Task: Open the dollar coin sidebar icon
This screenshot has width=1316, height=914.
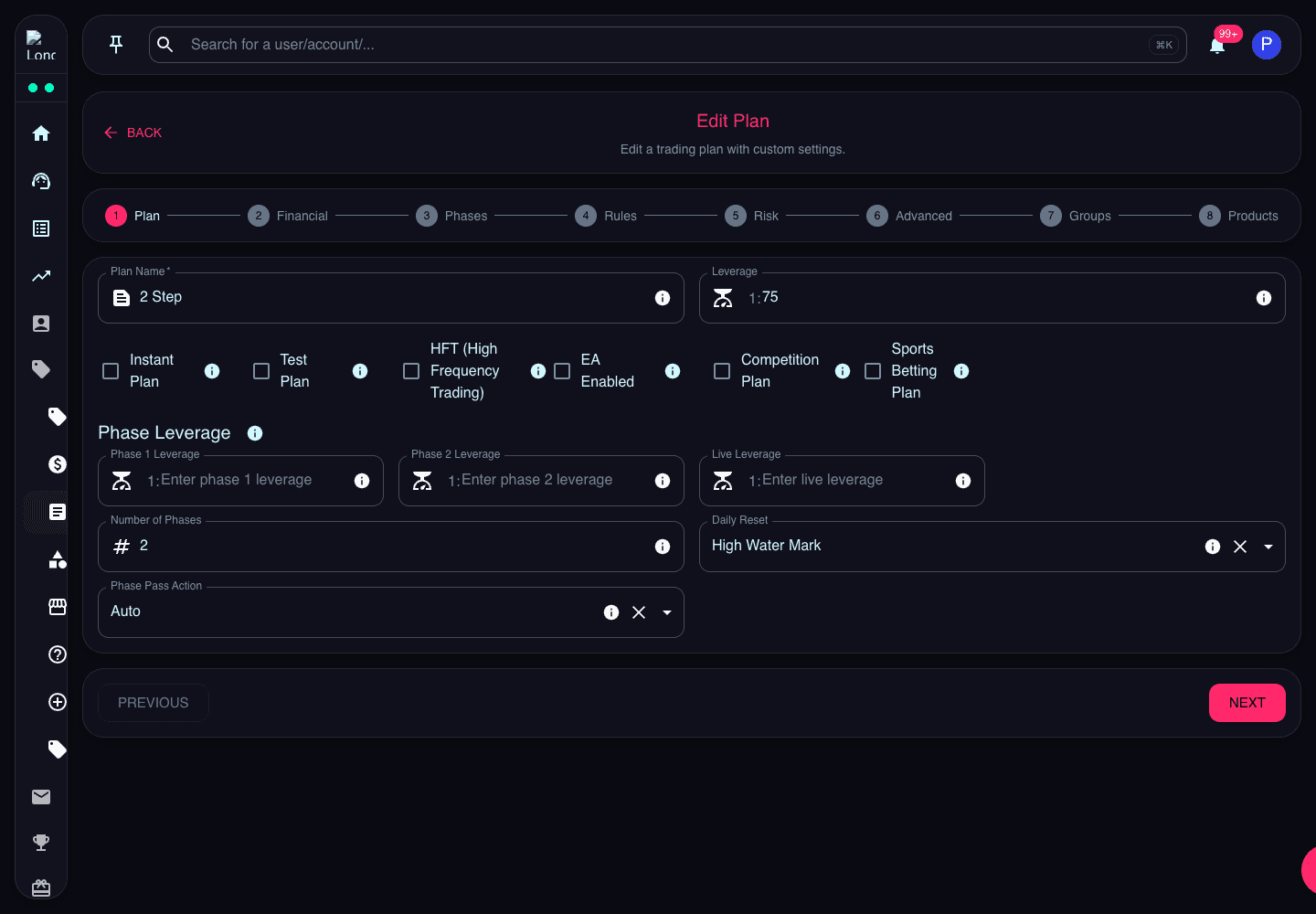Action: [58, 464]
